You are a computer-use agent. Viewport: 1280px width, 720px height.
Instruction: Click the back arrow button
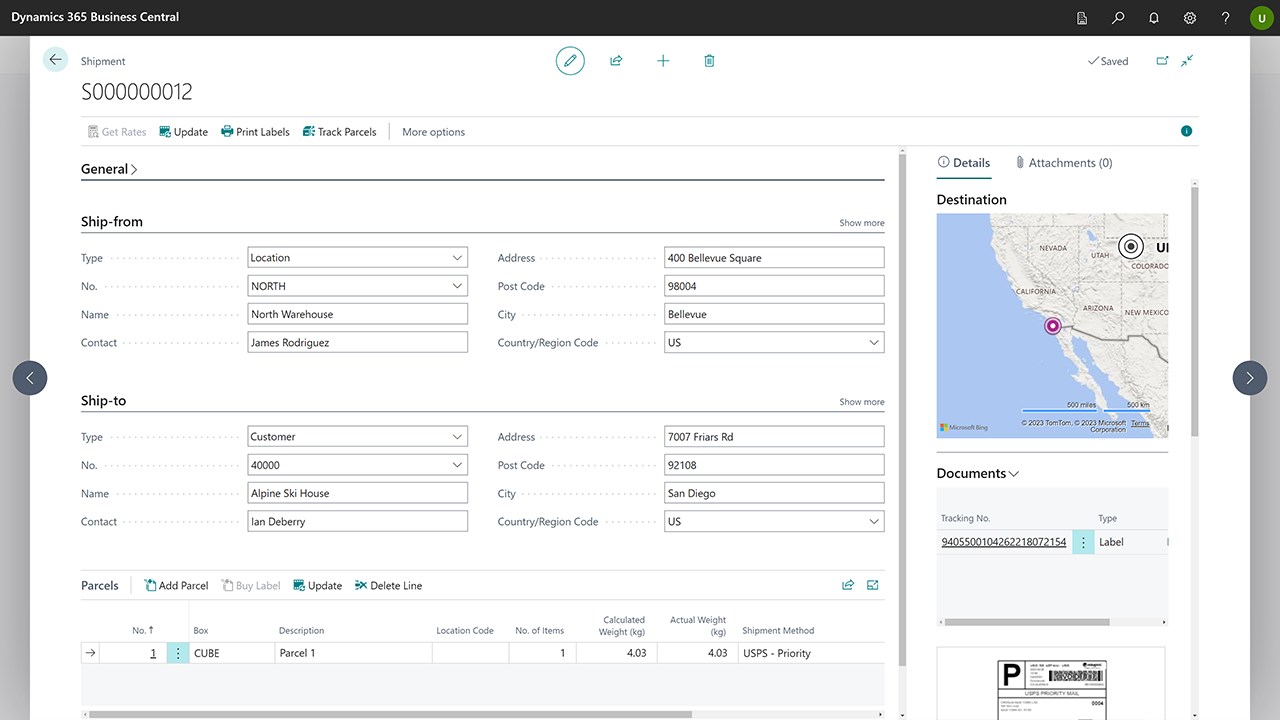pos(55,60)
